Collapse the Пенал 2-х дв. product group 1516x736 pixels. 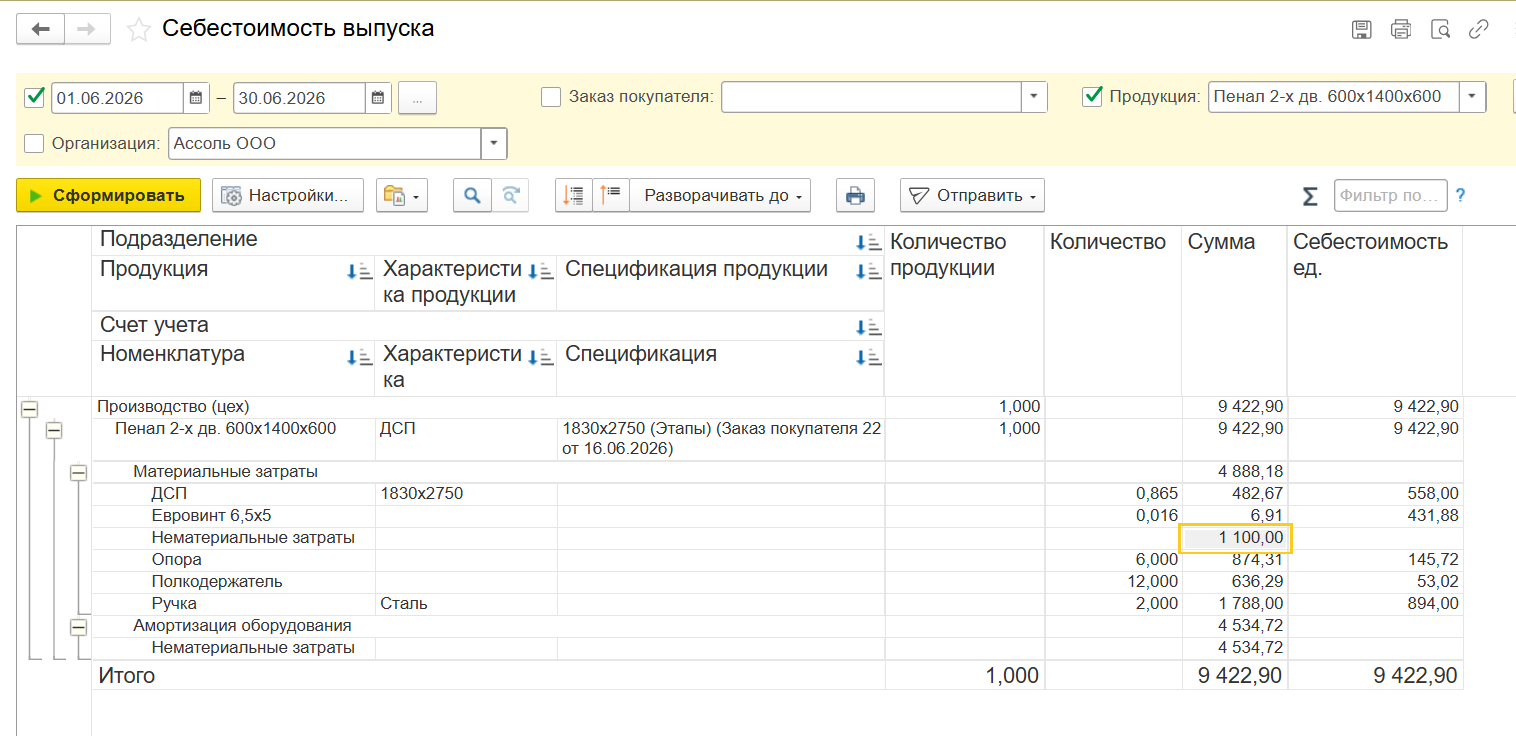coord(54,430)
